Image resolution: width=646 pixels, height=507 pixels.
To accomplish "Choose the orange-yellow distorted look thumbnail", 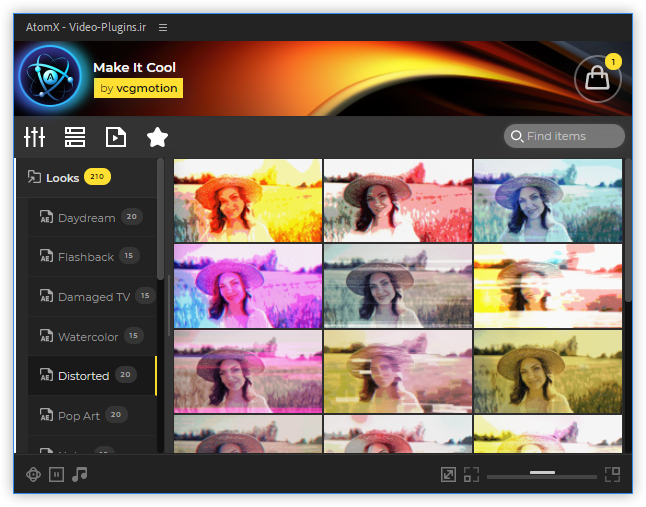I will [x=248, y=201].
